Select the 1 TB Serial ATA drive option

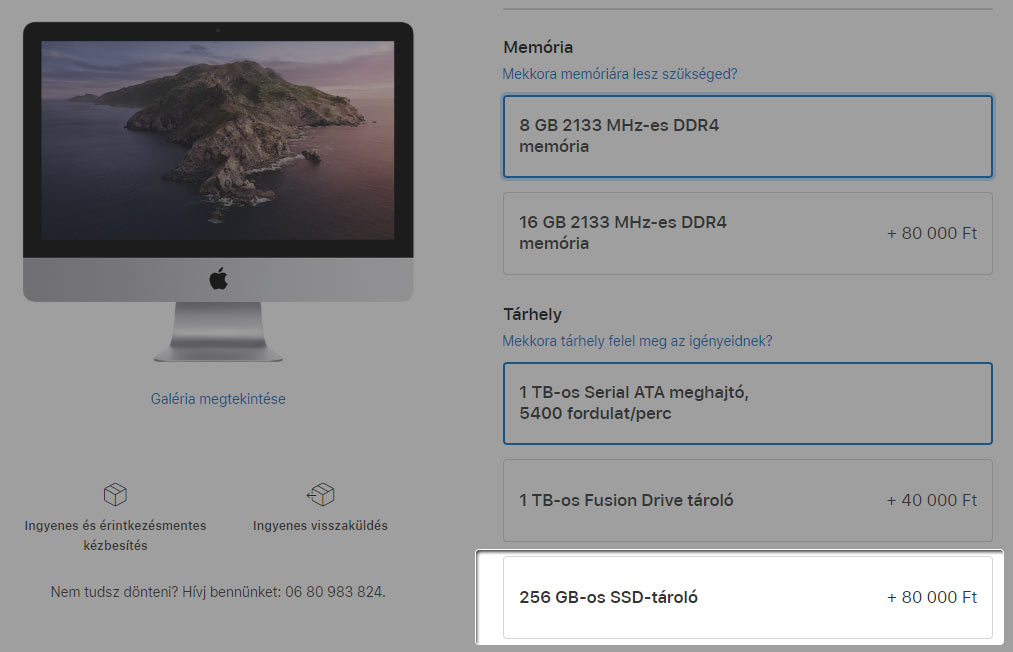[x=747, y=403]
